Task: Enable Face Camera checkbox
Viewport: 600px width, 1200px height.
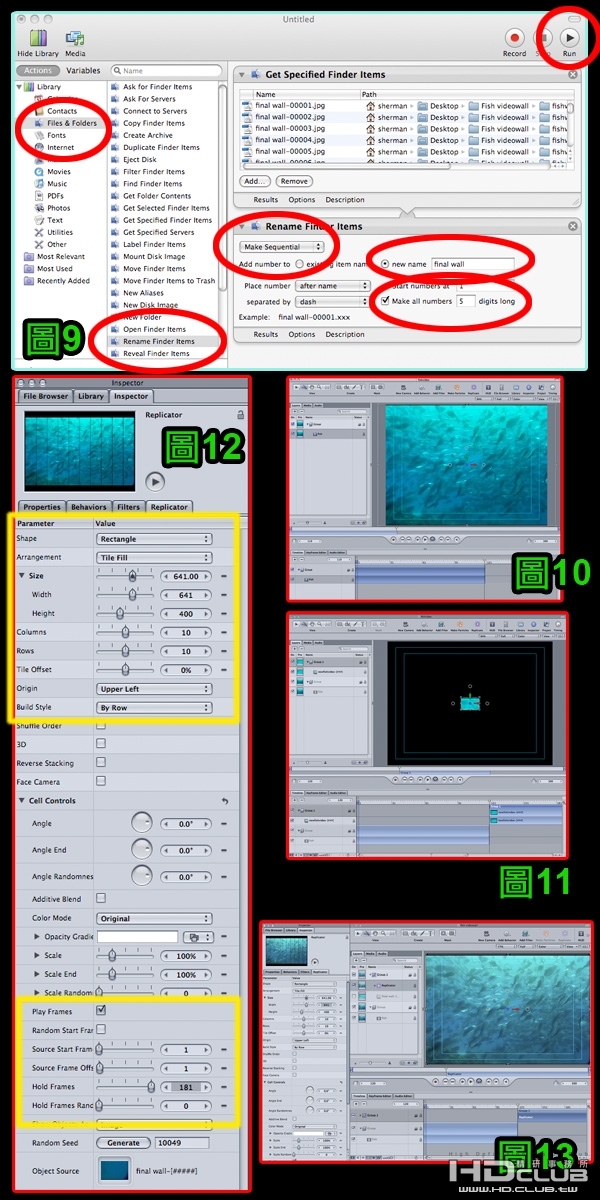Action: click(101, 780)
